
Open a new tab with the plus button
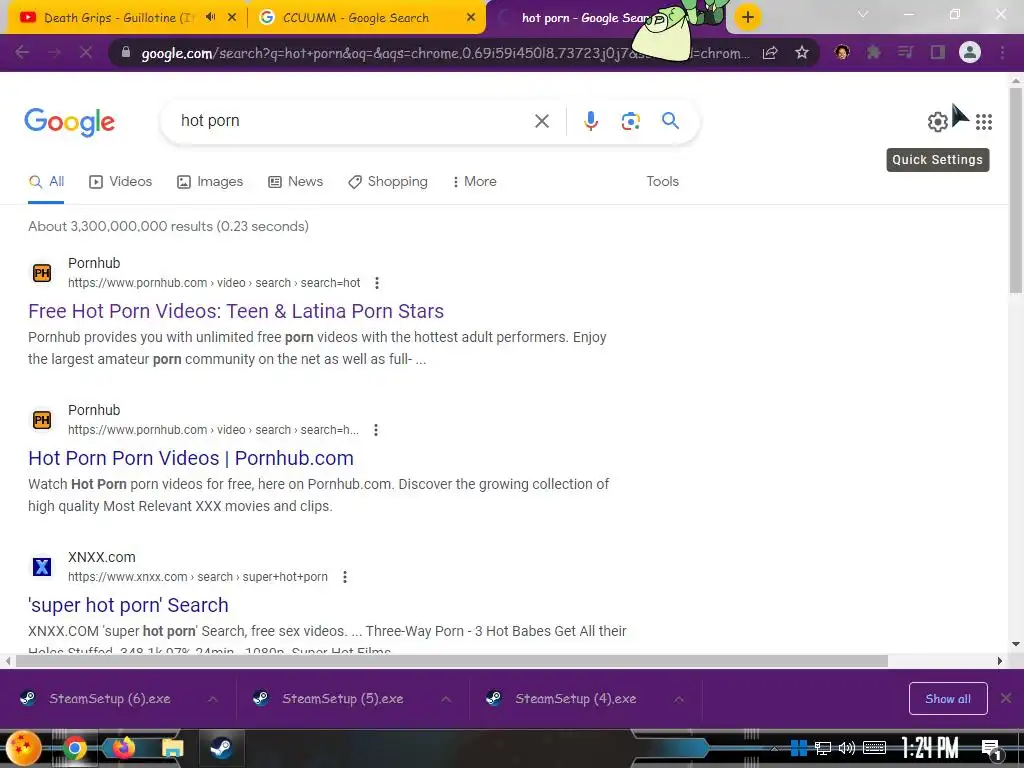point(748,17)
